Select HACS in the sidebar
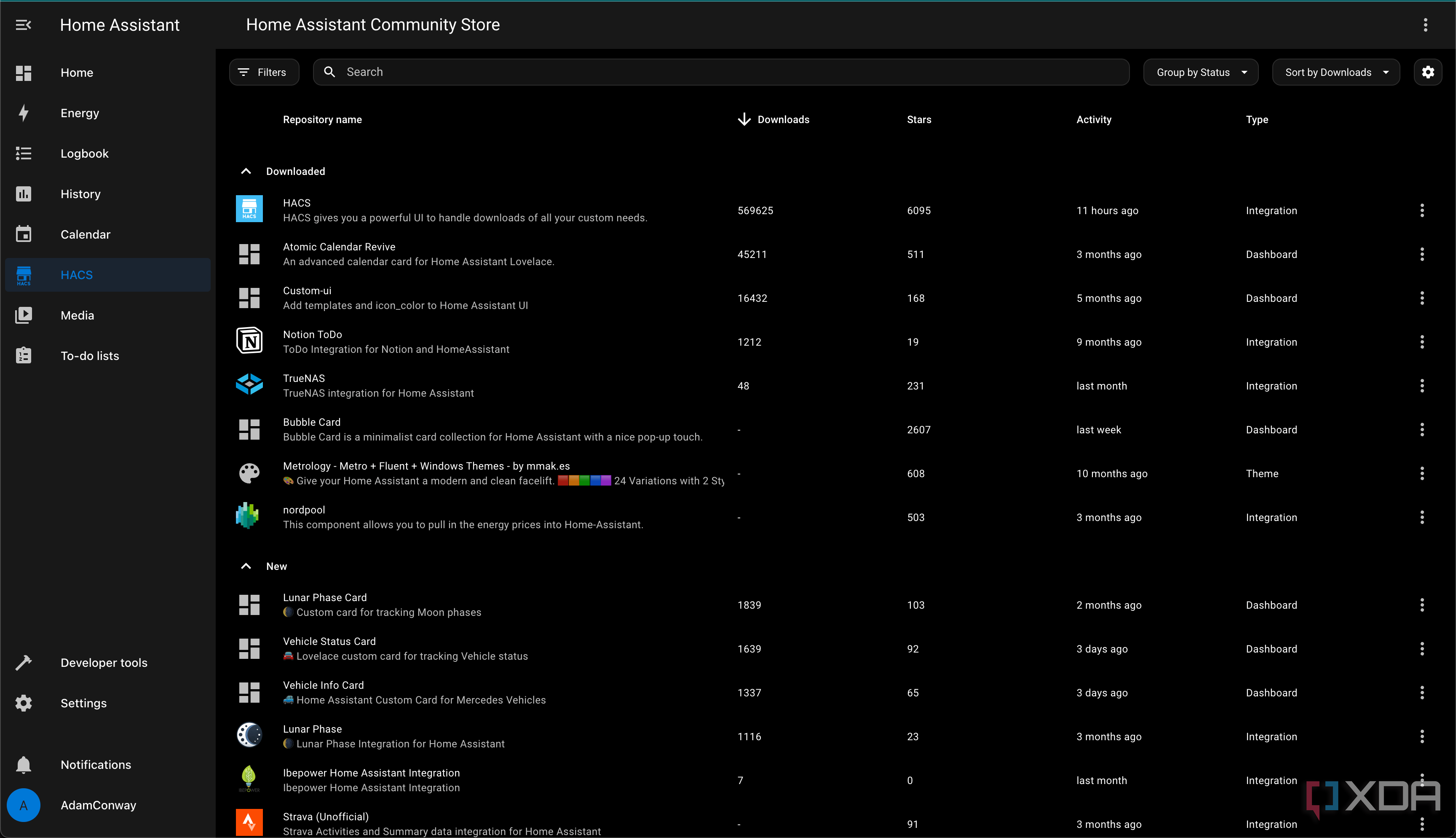The height and width of the screenshot is (838, 1456). [x=107, y=274]
